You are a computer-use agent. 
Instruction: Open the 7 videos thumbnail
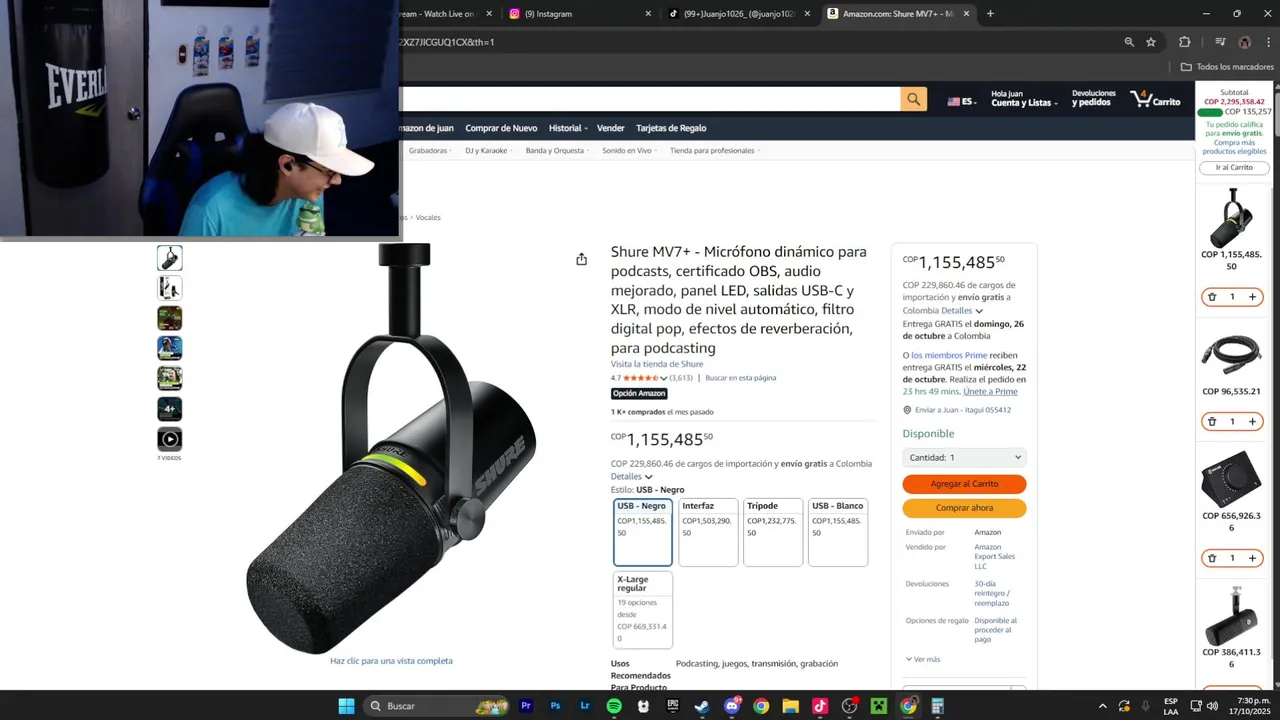pyautogui.click(x=169, y=439)
